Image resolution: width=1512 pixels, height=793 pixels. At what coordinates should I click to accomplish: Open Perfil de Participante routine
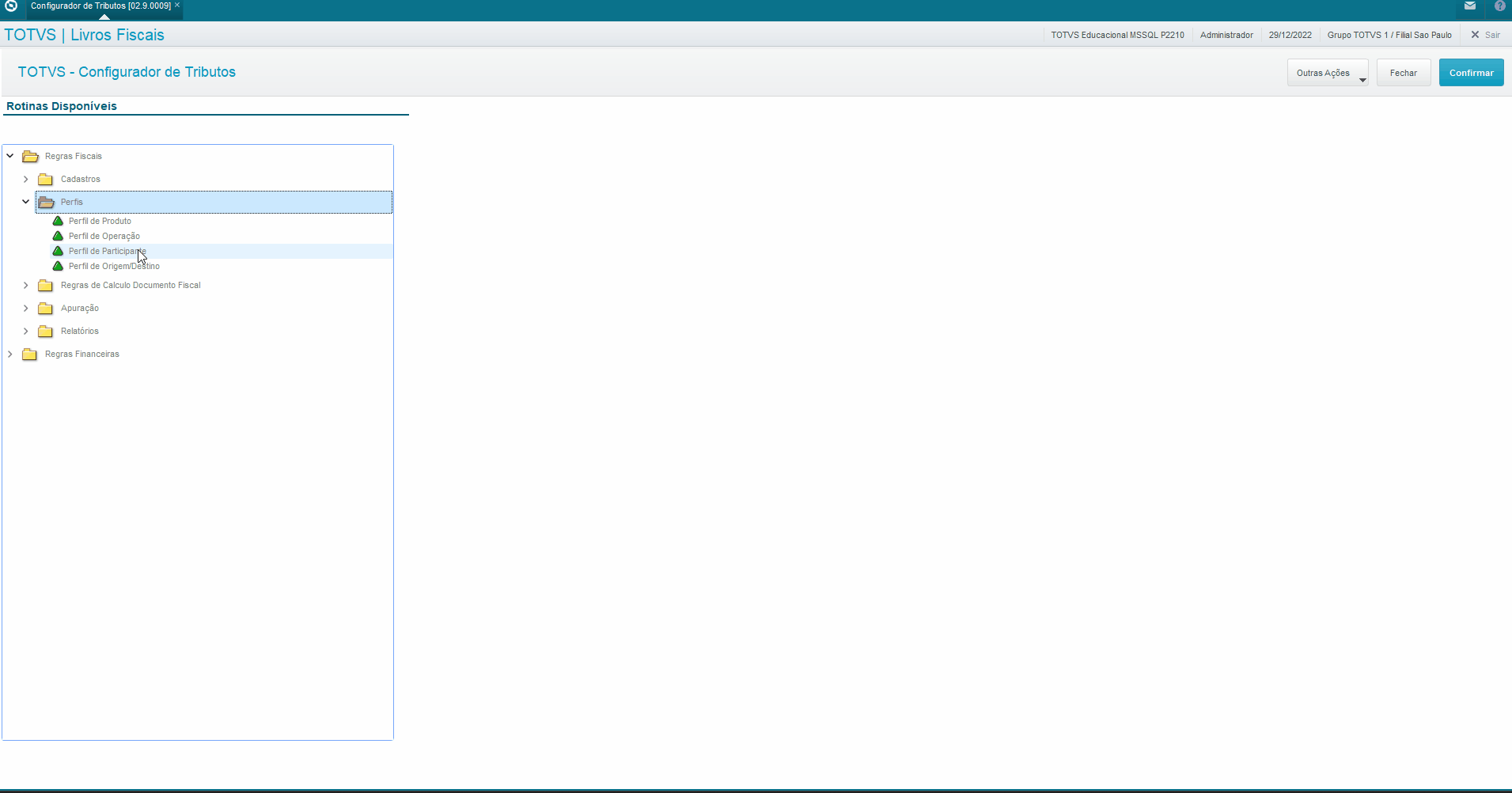tap(108, 251)
